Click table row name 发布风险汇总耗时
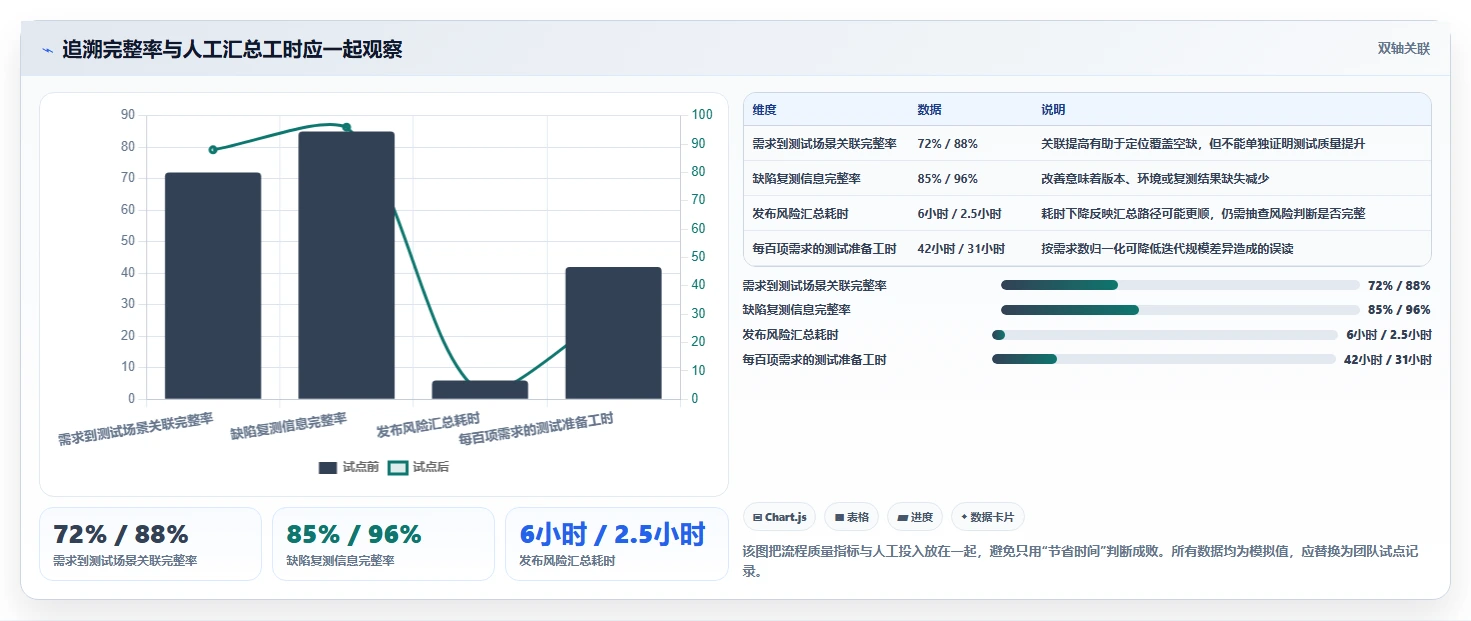Viewport: 1471px width, 621px height. click(800, 214)
